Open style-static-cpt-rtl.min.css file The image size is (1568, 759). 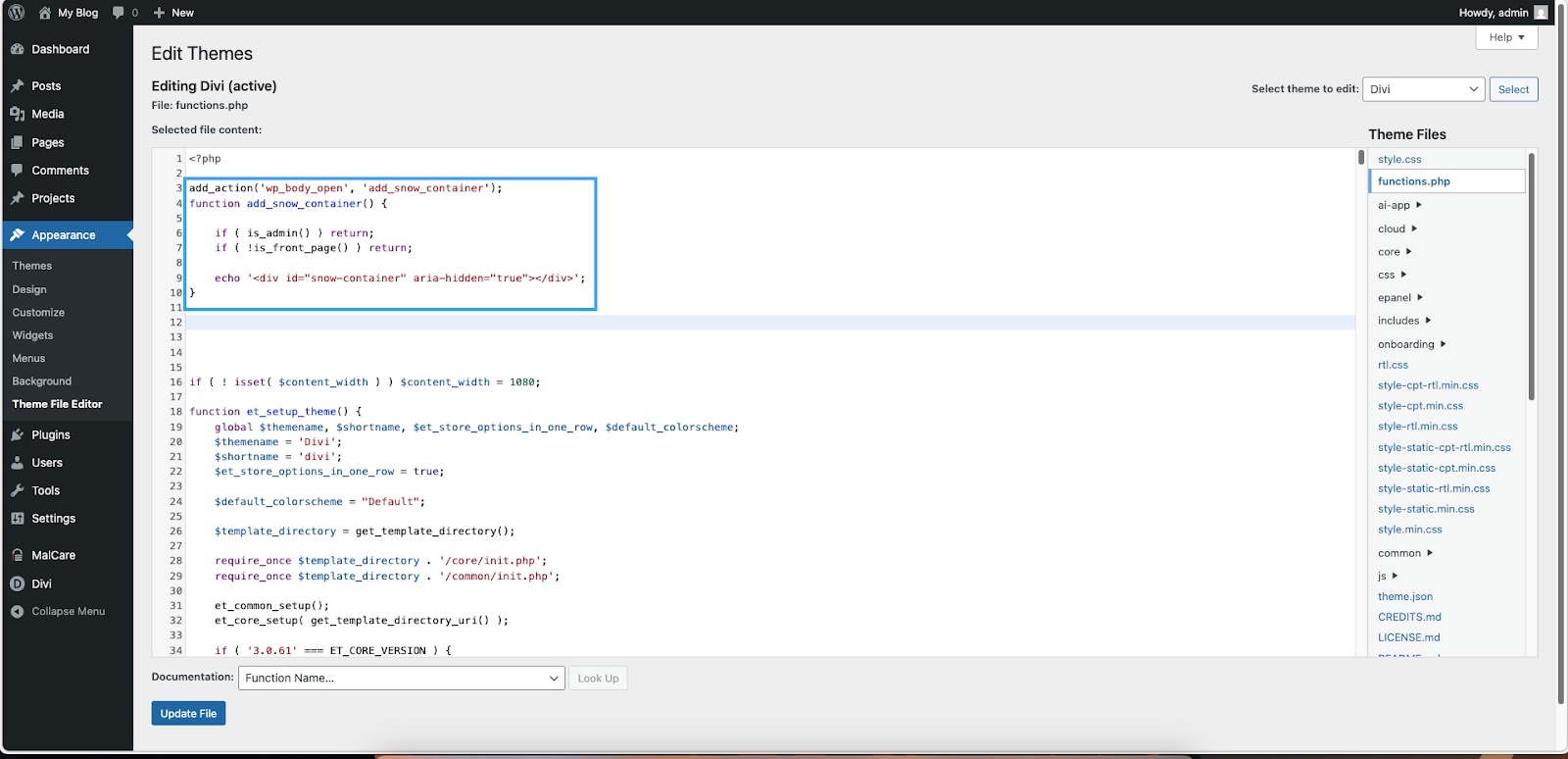coord(1444,447)
